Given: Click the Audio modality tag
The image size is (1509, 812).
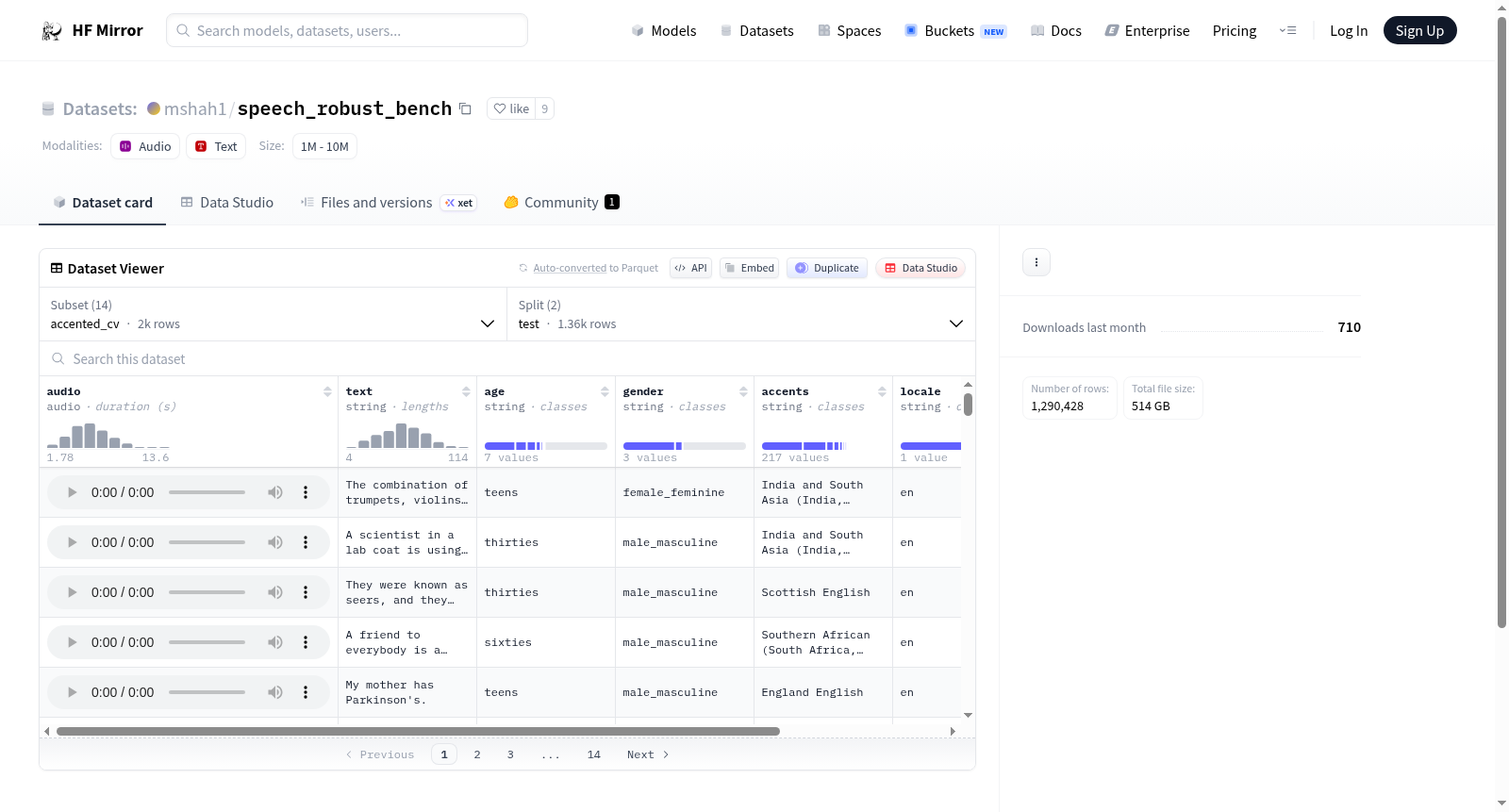Looking at the screenshot, I should (x=145, y=146).
